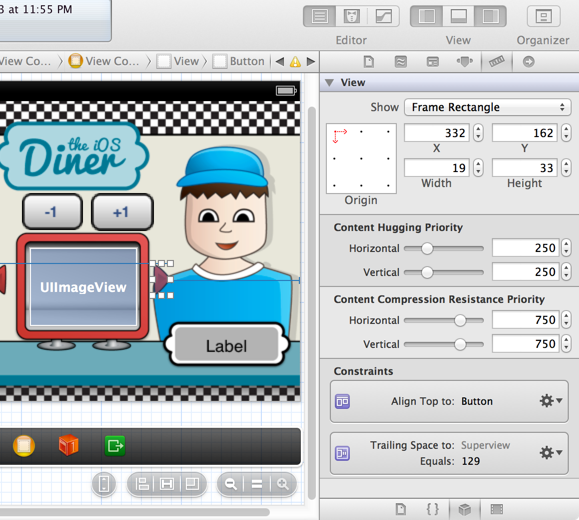Open the Organizer window
Viewport: 579px width, 520px height.
(x=544, y=17)
